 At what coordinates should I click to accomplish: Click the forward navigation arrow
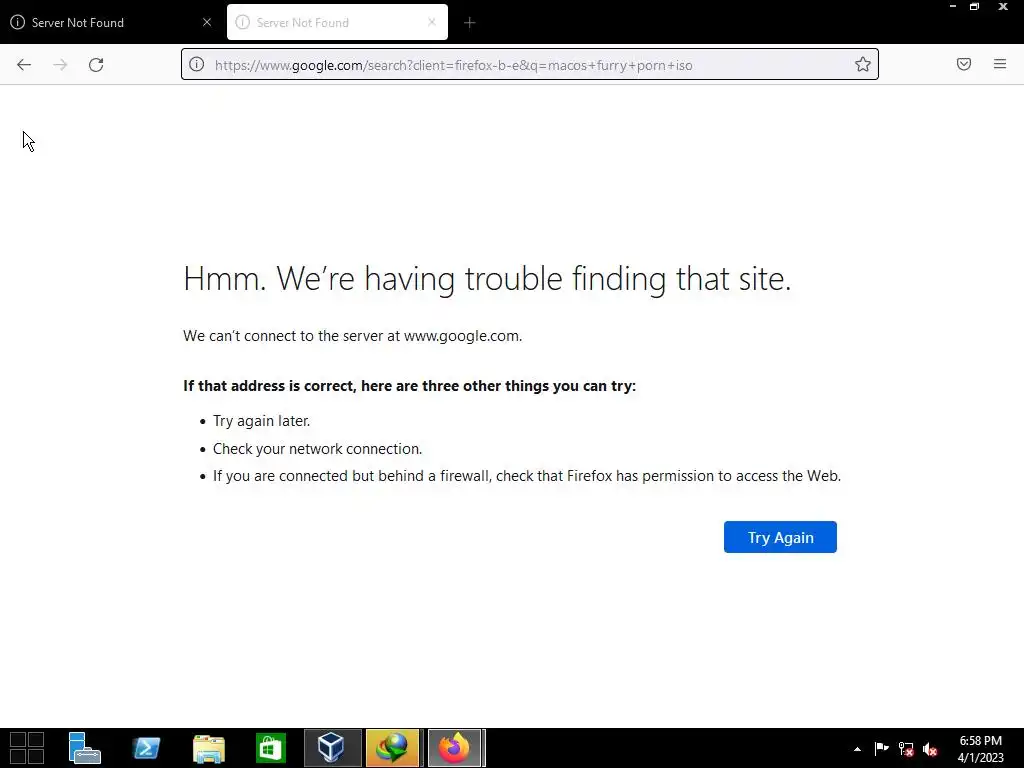[60, 65]
